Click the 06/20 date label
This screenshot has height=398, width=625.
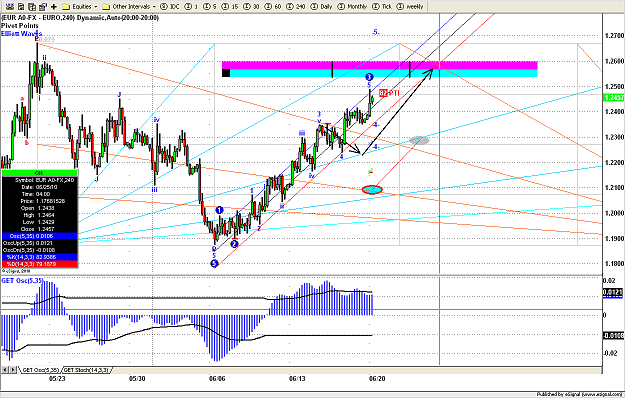[x=377, y=378]
